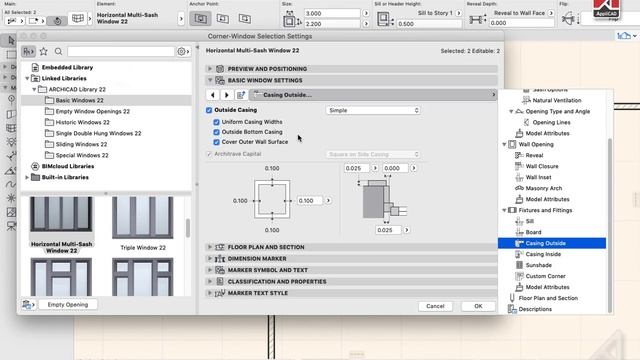Select Descriptions page

(x=535, y=309)
